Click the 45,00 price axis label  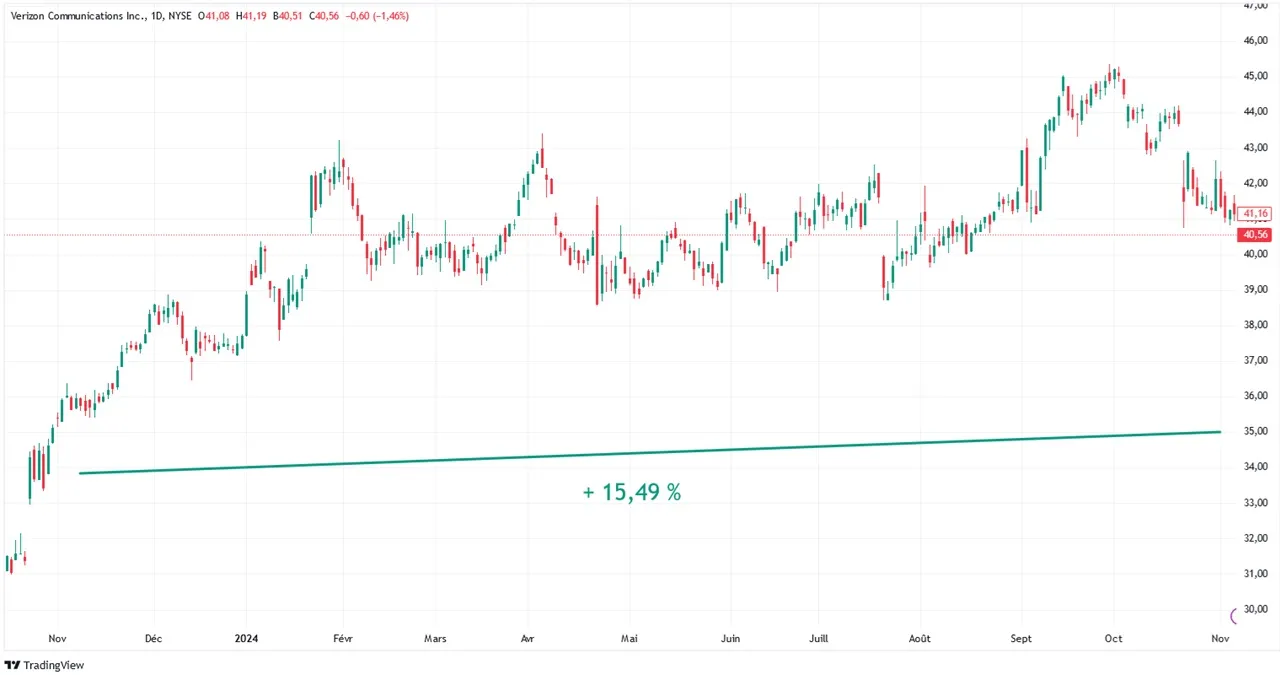point(1256,76)
